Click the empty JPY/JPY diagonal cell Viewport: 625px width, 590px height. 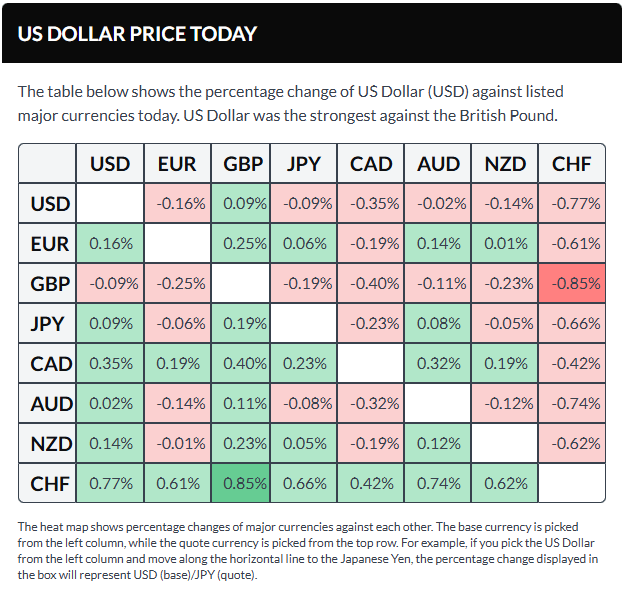tap(304, 323)
